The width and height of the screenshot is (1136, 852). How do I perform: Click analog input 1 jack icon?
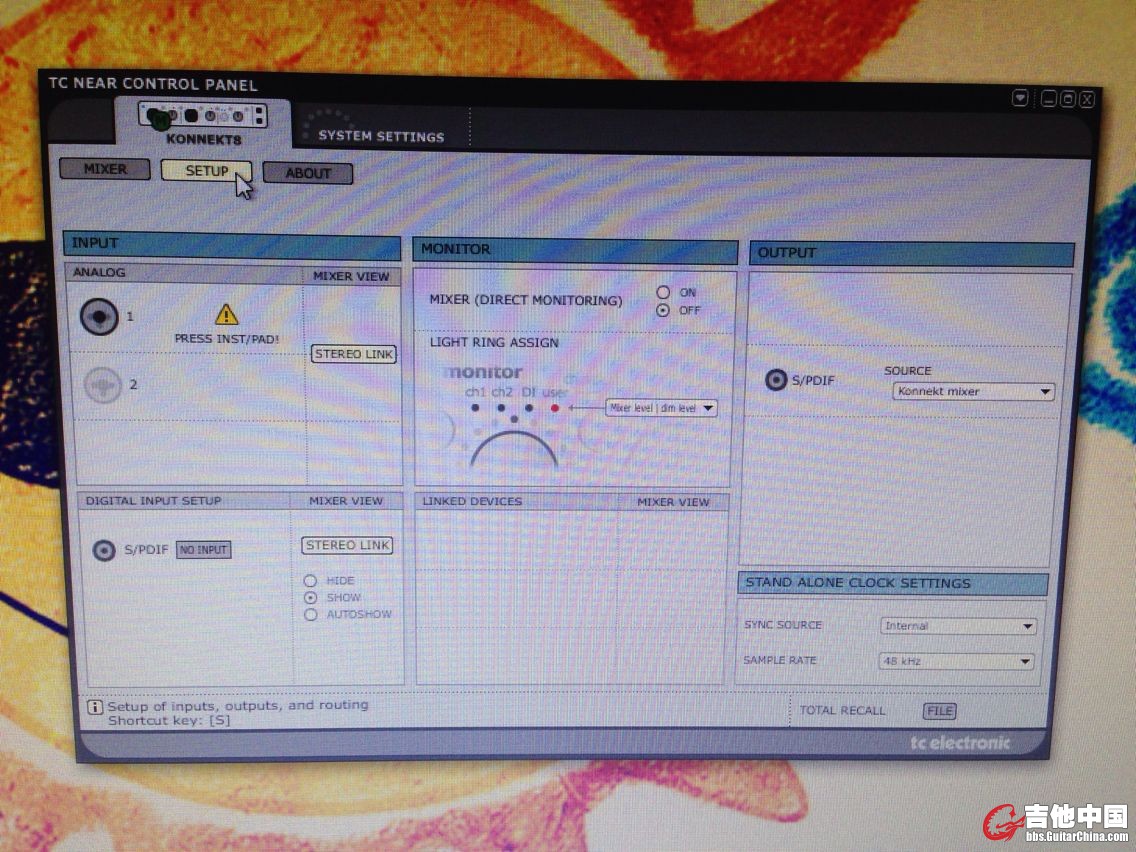click(99, 317)
